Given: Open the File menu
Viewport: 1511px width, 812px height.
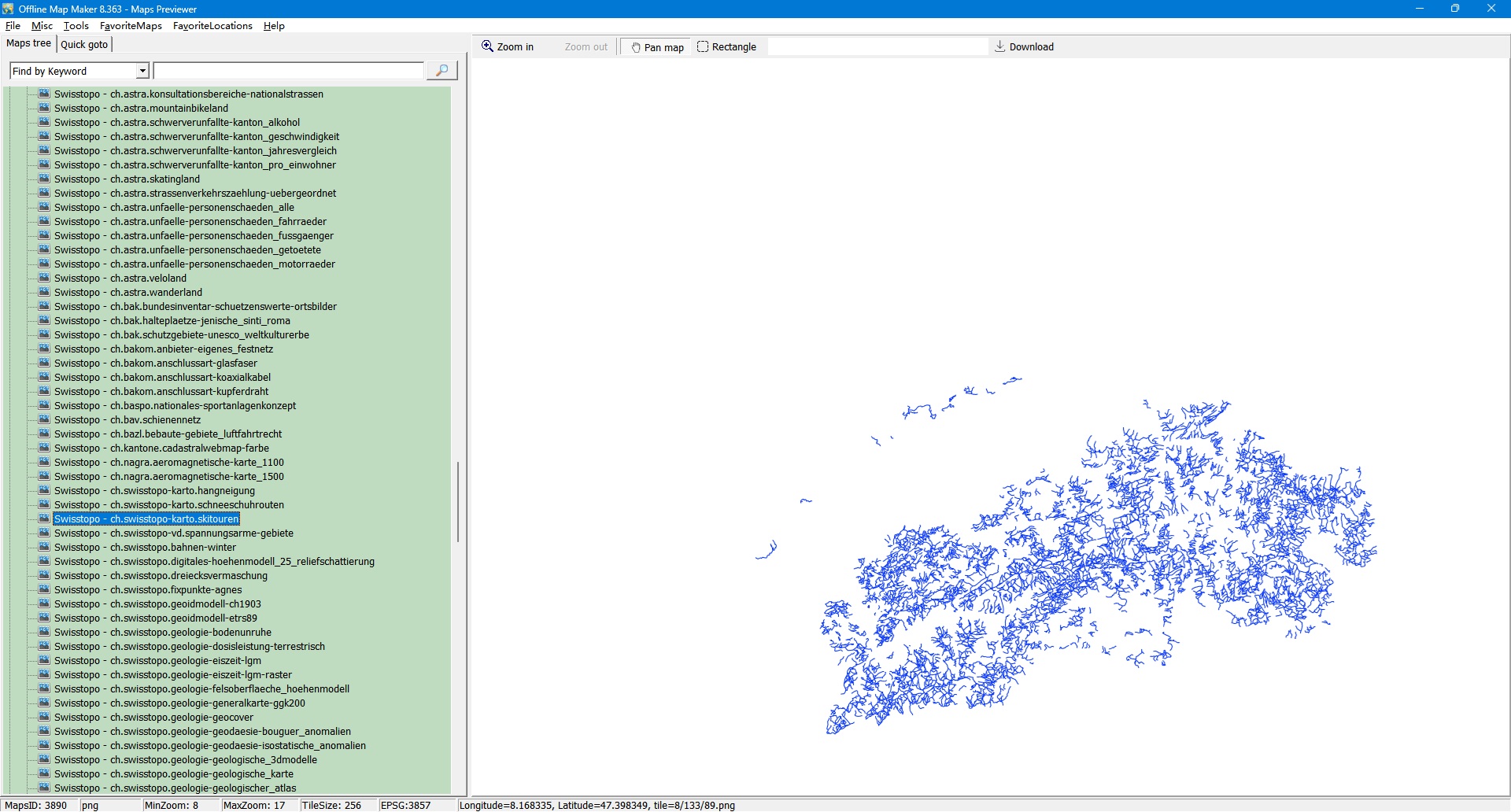Looking at the screenshot, I should click(13, 26).
